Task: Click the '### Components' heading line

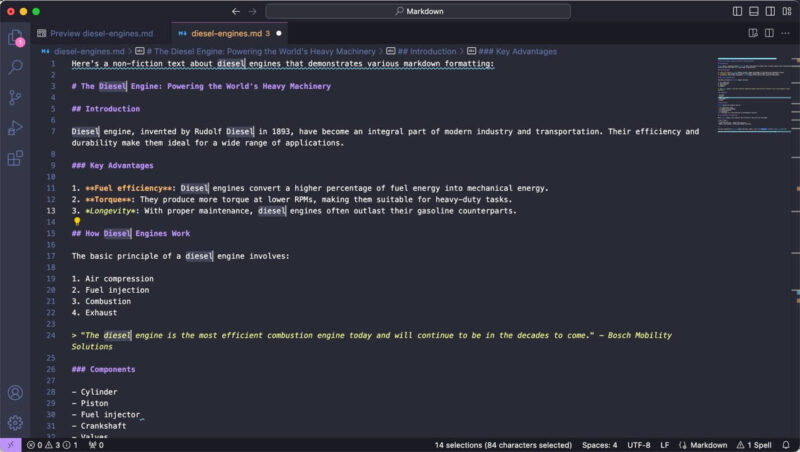Action: point(103,369)
